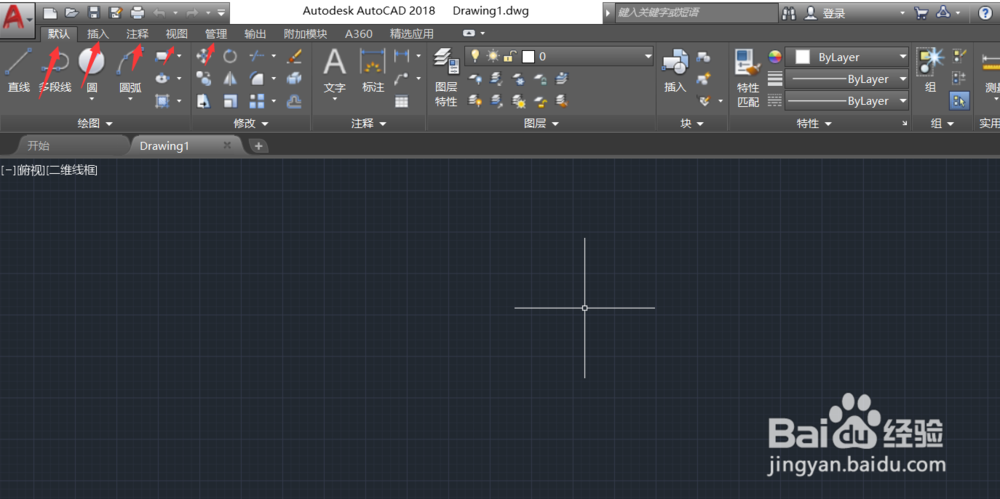1000x499 pixels.
Task: Select the Linear dimension icon
Action: (401, 57)
